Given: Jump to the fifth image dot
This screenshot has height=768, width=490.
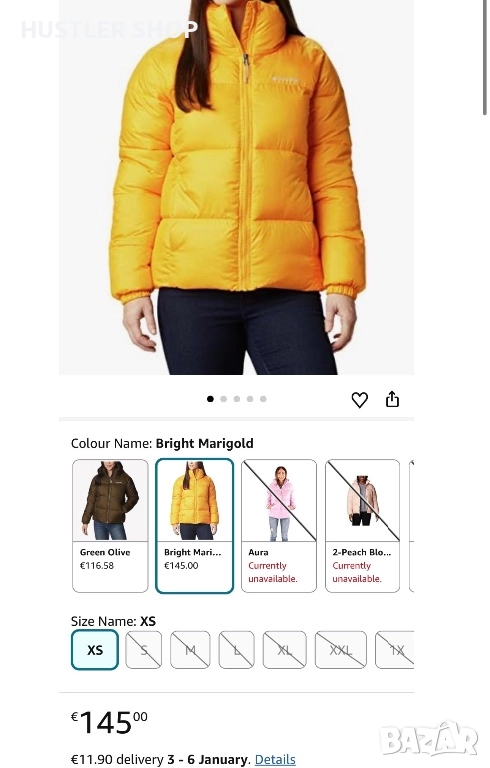Looking at the screenshot, I should [263, 399].
